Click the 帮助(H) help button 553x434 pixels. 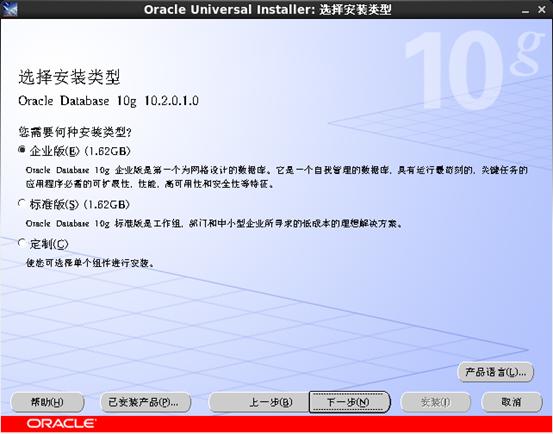48,402
